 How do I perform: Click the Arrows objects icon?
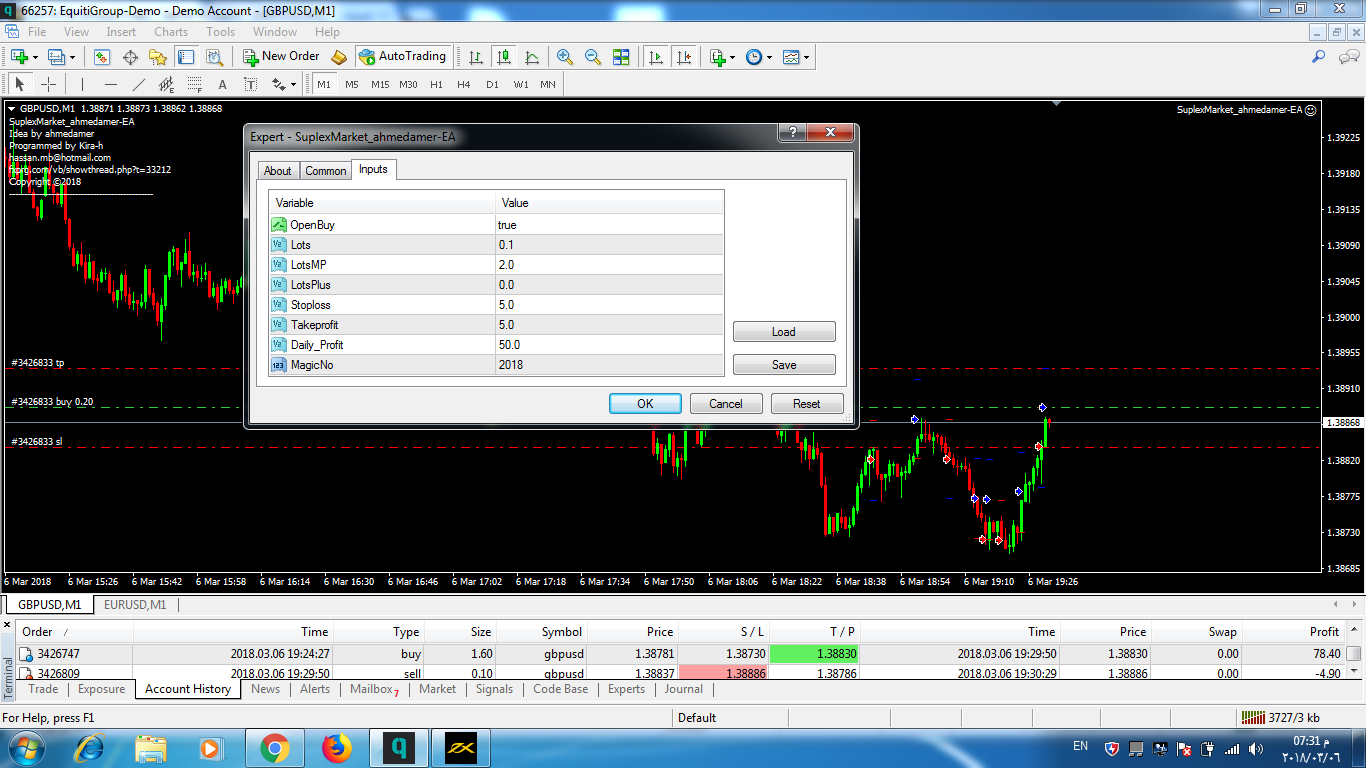pyautogui.click(x=279, y=84)
